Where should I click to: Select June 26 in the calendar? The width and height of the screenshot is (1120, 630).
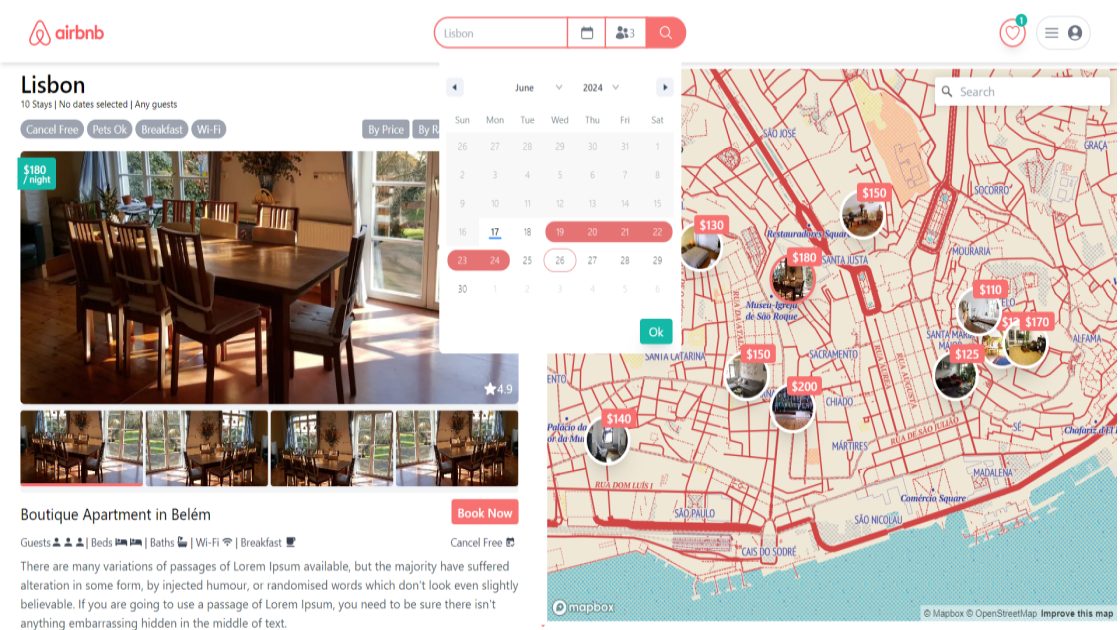pos(560,261)
